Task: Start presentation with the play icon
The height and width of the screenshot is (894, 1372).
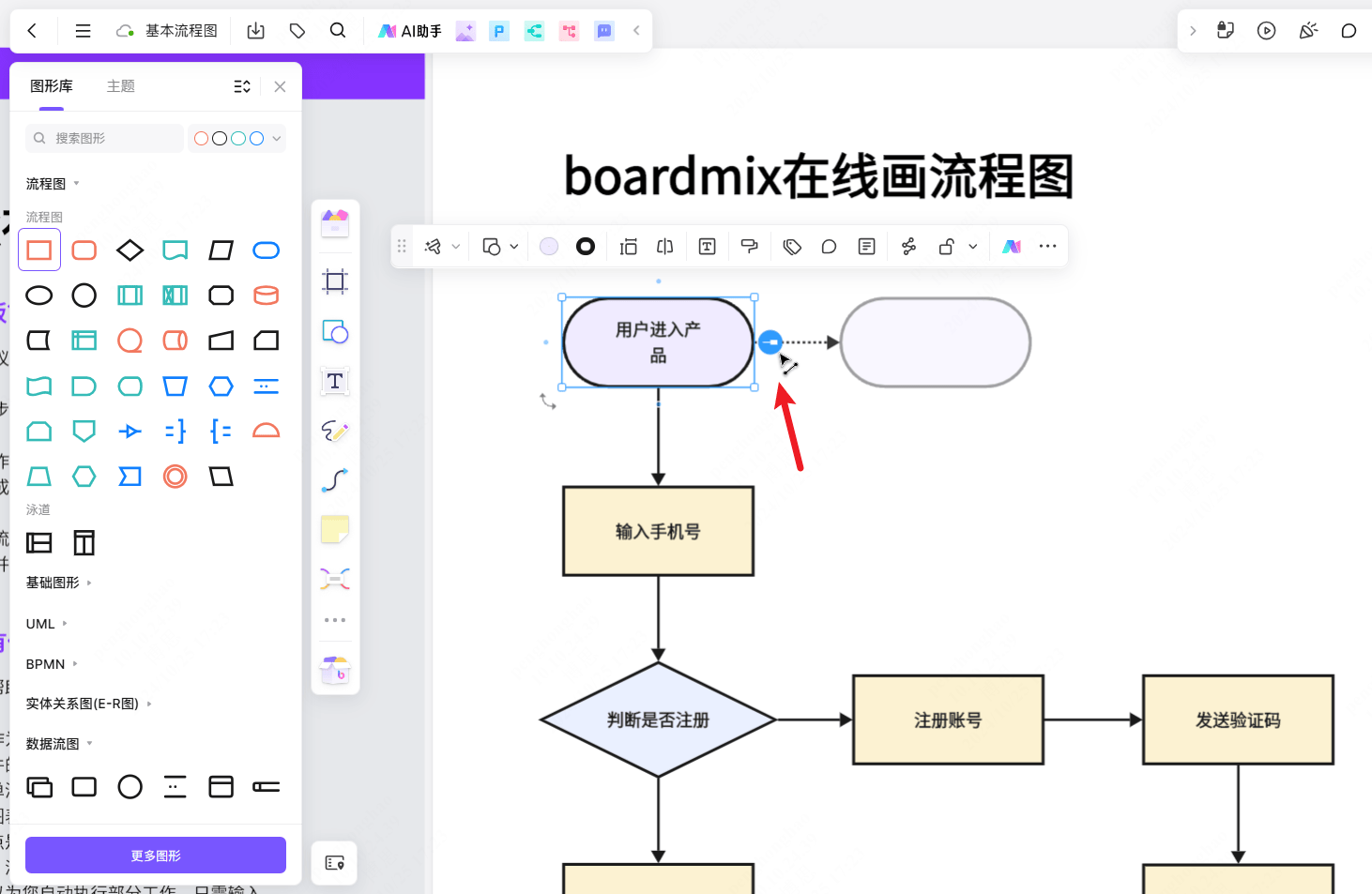Action: click(1267, 31)
